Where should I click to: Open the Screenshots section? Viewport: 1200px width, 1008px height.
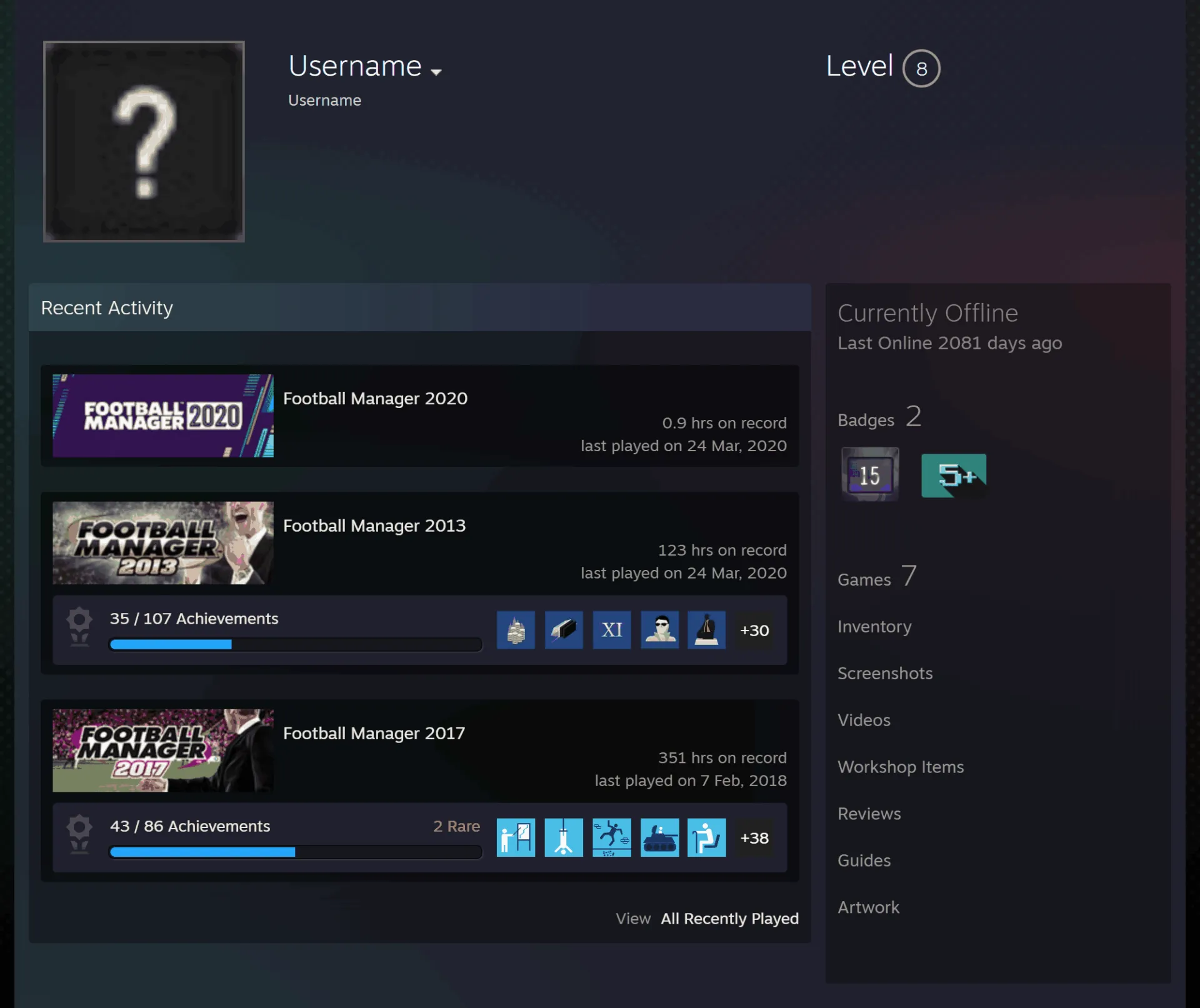(x=885, y=673)
